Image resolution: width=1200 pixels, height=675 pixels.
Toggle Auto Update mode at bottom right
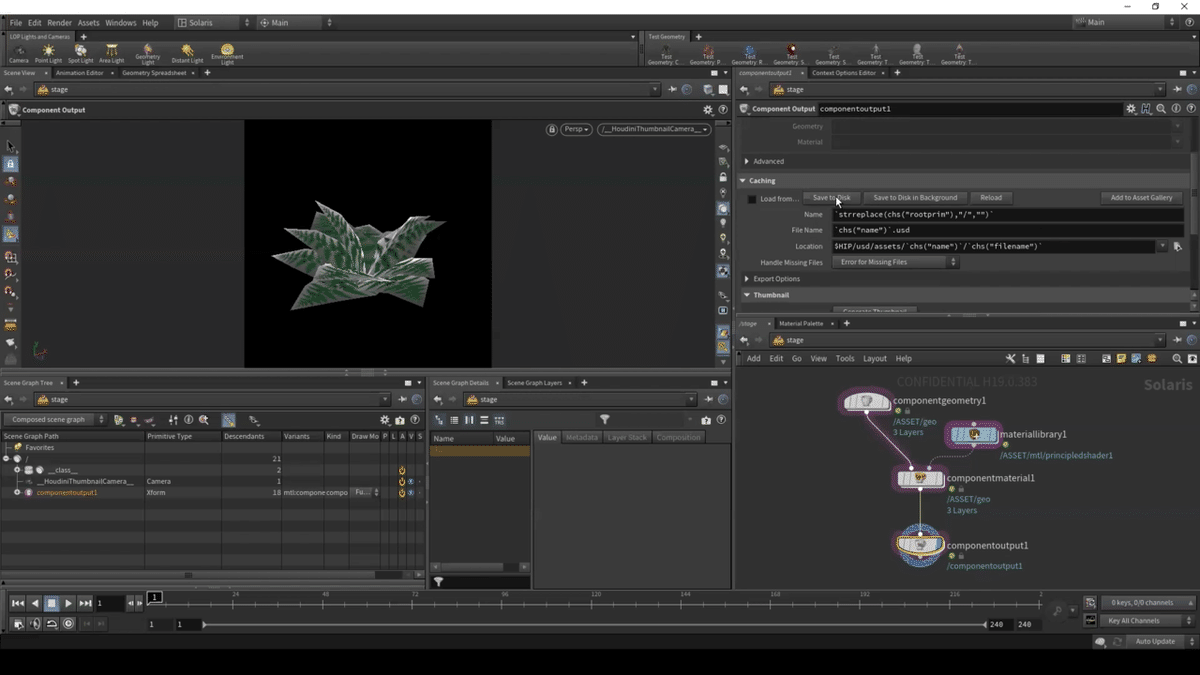pyautogui.click(x=1155, y=642)
